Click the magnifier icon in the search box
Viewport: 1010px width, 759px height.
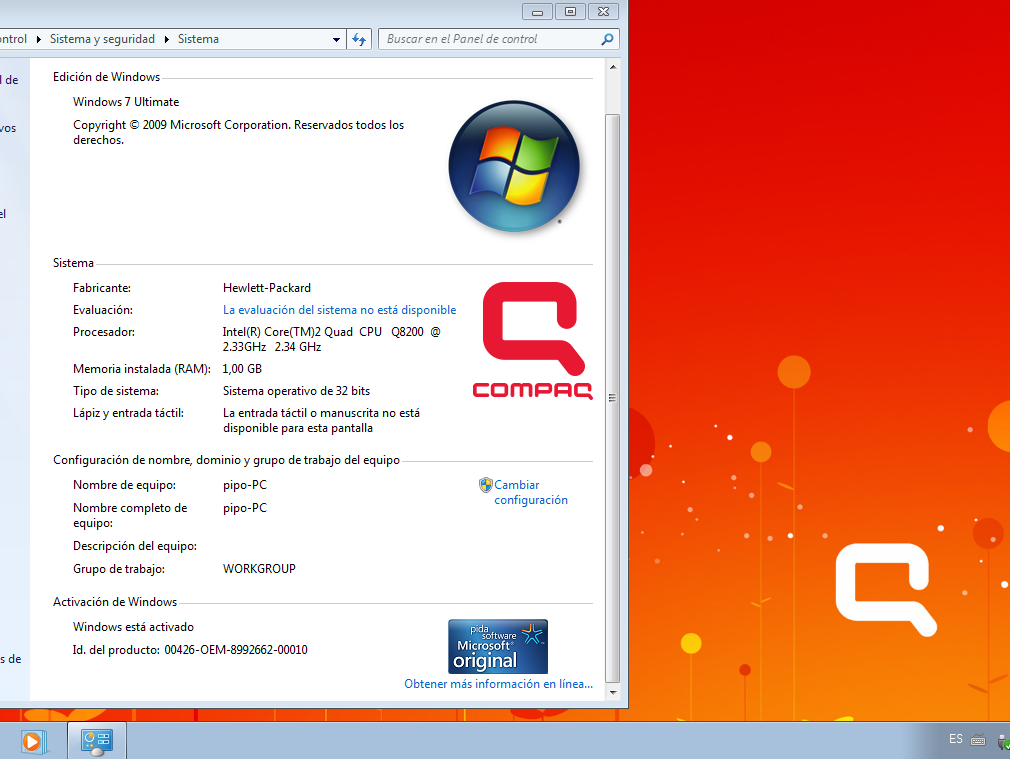[607, 39]
